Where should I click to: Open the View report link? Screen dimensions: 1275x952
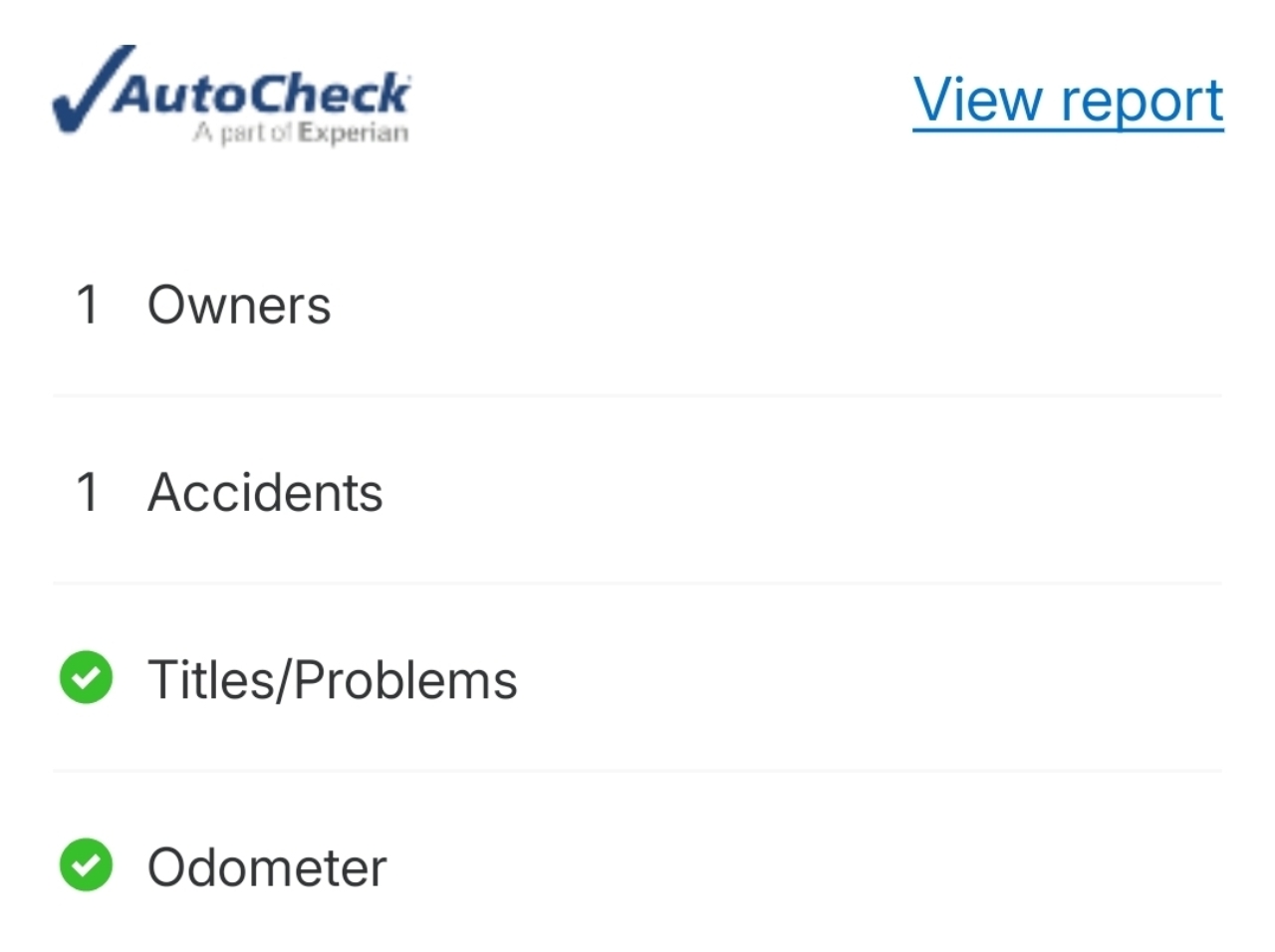1068,101
